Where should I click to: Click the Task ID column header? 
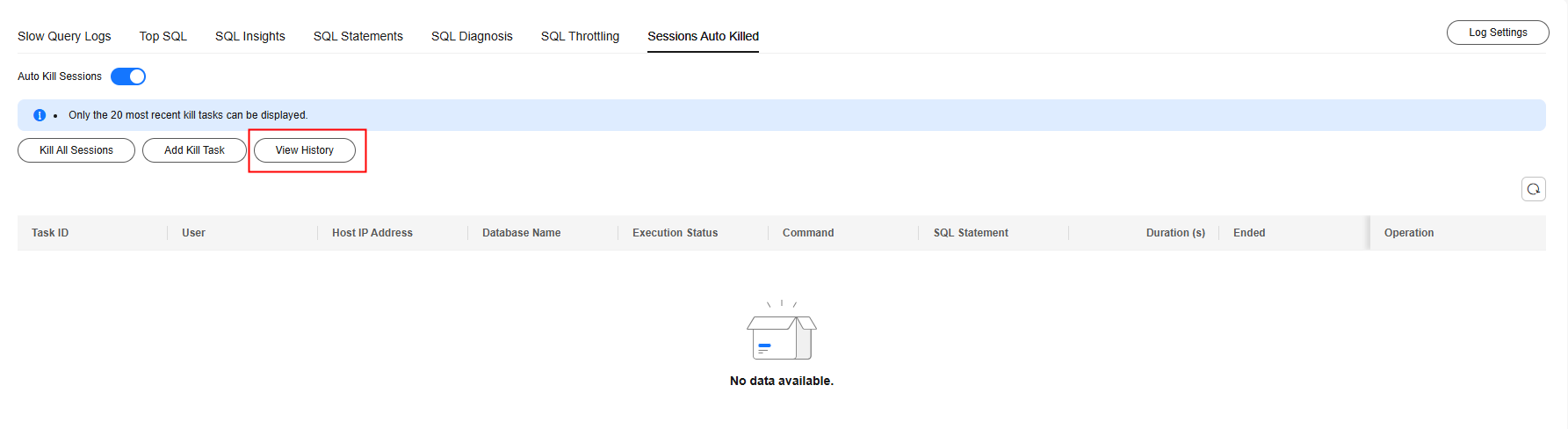click(x=50, y=233)
